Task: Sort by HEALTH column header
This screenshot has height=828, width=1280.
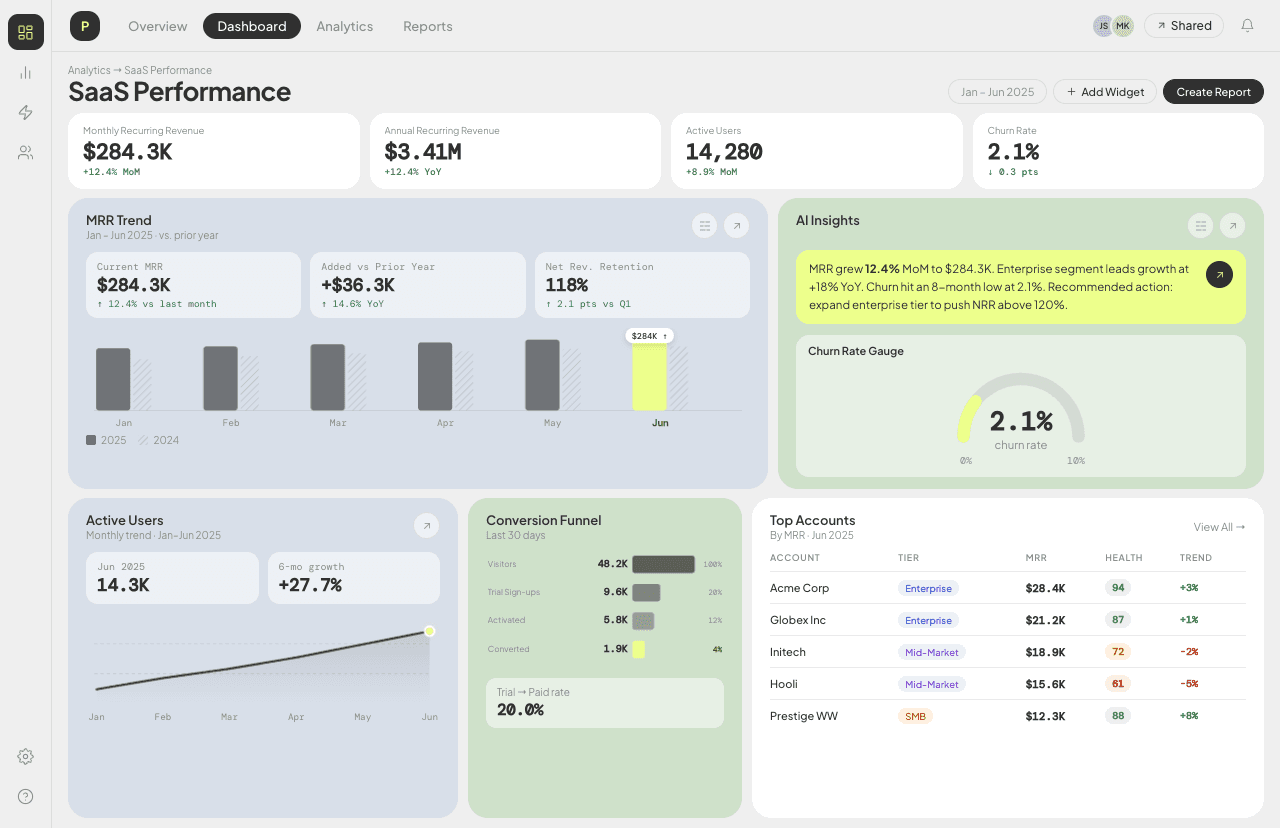Action: click(x=1124, y=558)
